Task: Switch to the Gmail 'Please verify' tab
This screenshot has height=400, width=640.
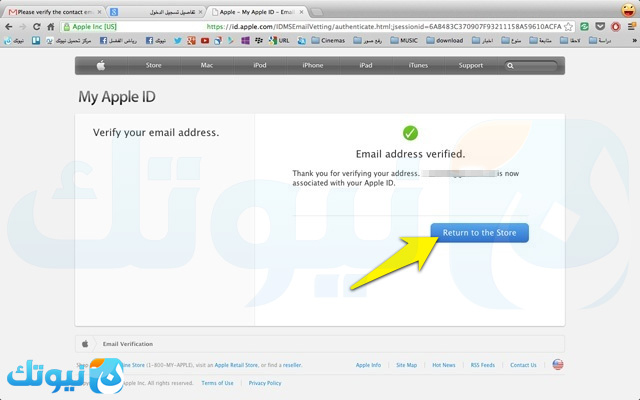Action: pos(51,12)
